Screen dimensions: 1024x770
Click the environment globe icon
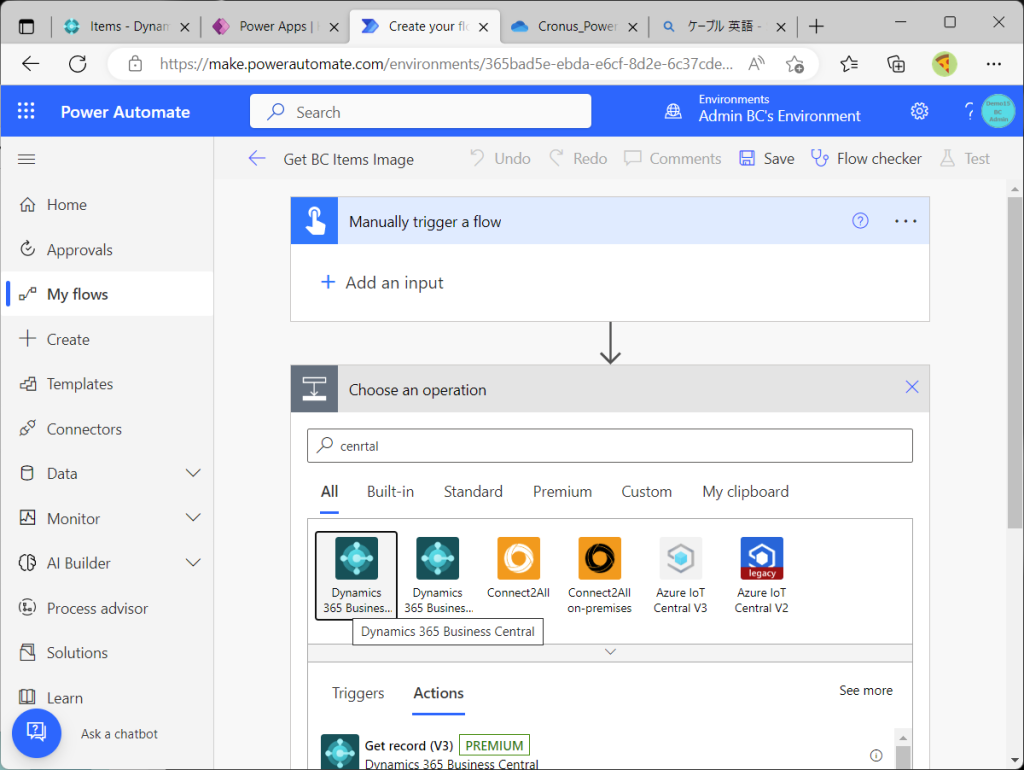[673, 111]
